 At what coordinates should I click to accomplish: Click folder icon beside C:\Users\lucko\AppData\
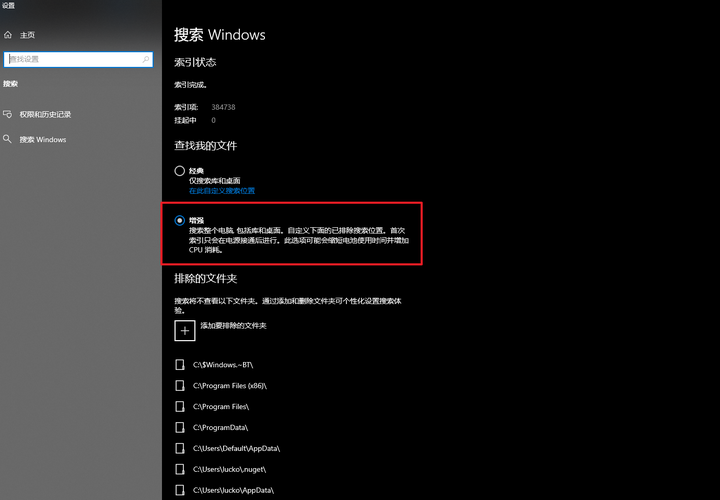[180, 490]
